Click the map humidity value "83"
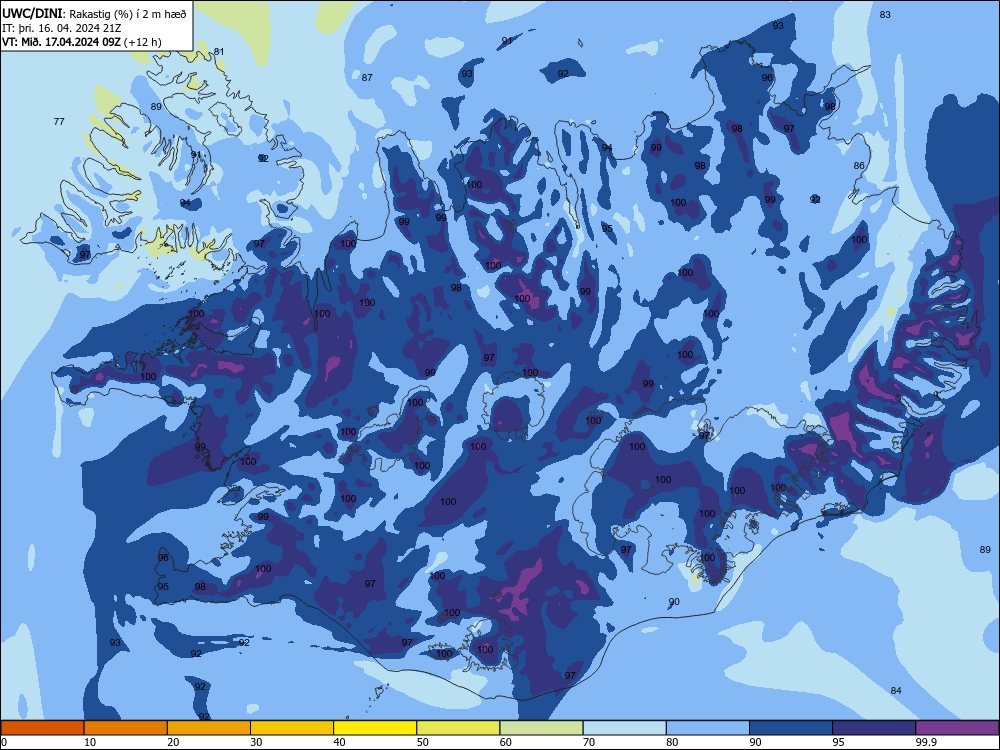Image resolution: width=1000 pixels, height=750 pixels. [x=885, y=15]
